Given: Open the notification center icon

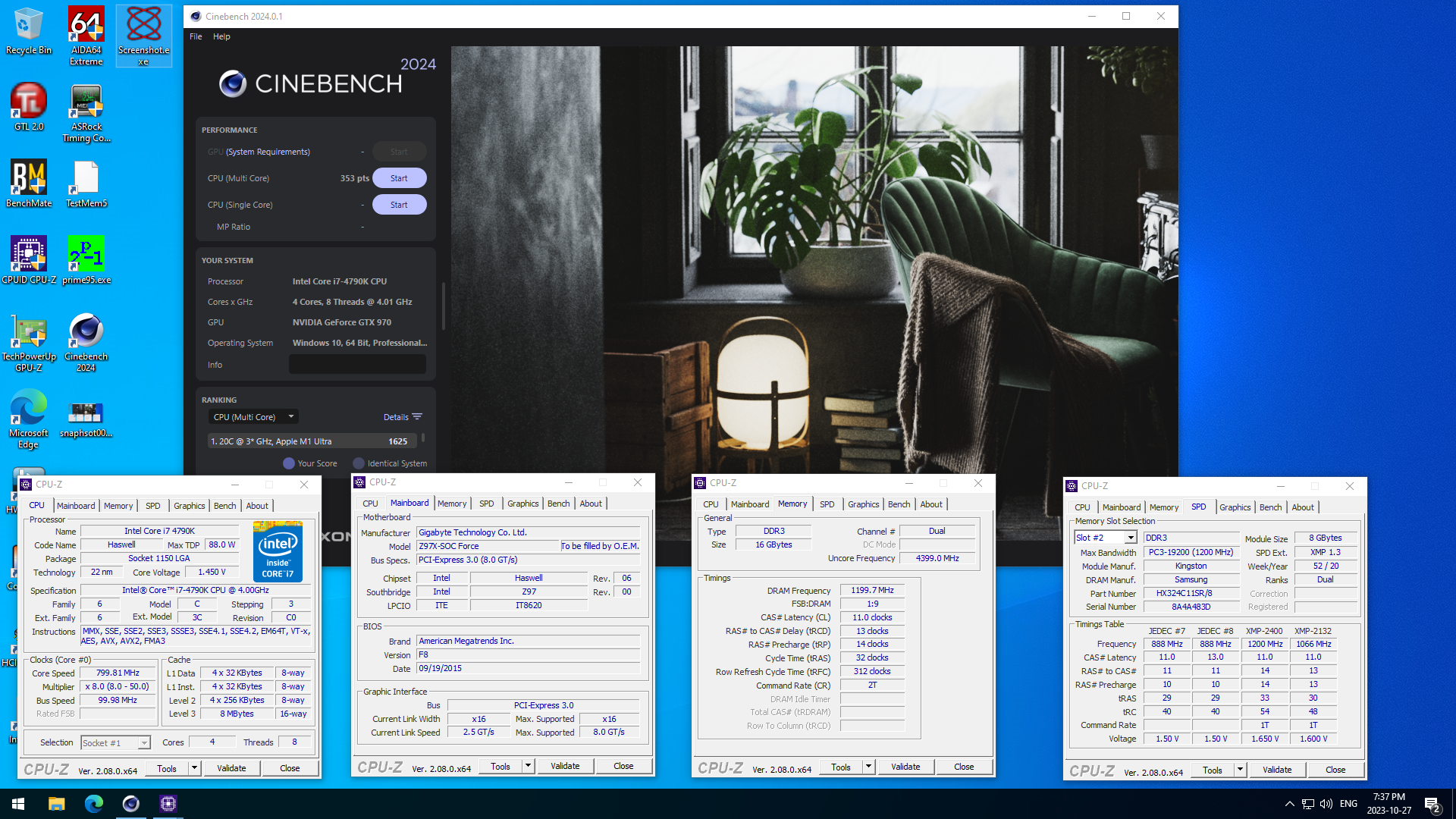Looking at the screenshot, I should click(x=1432, y=804).
